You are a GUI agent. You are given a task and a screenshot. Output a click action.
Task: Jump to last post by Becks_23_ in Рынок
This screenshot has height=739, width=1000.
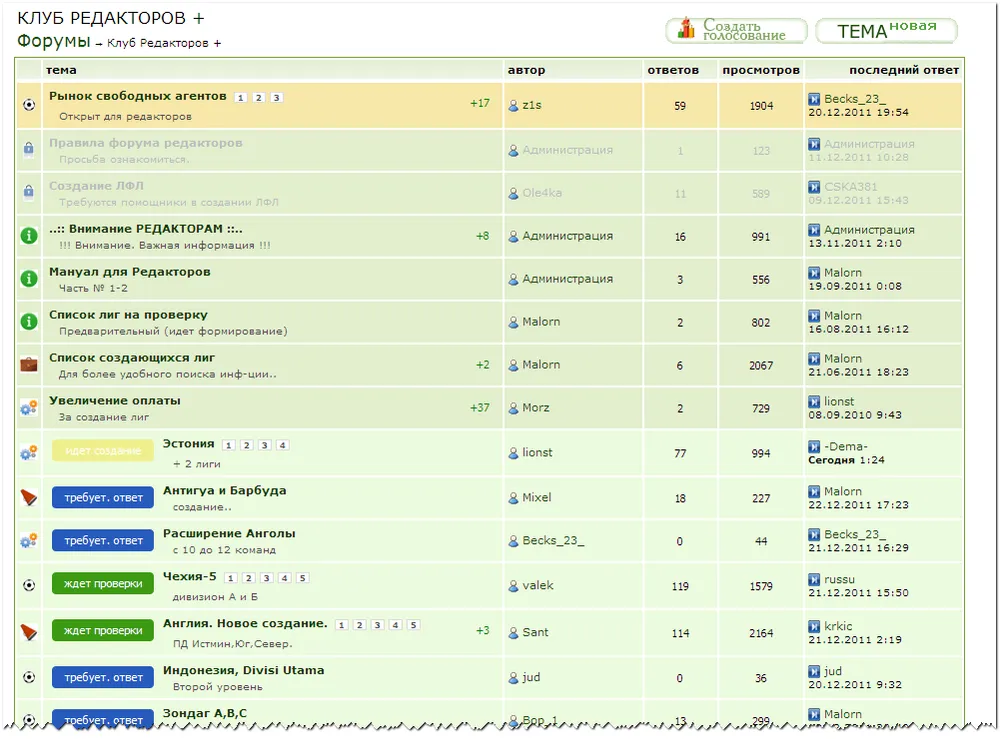(x=814, y=99)
